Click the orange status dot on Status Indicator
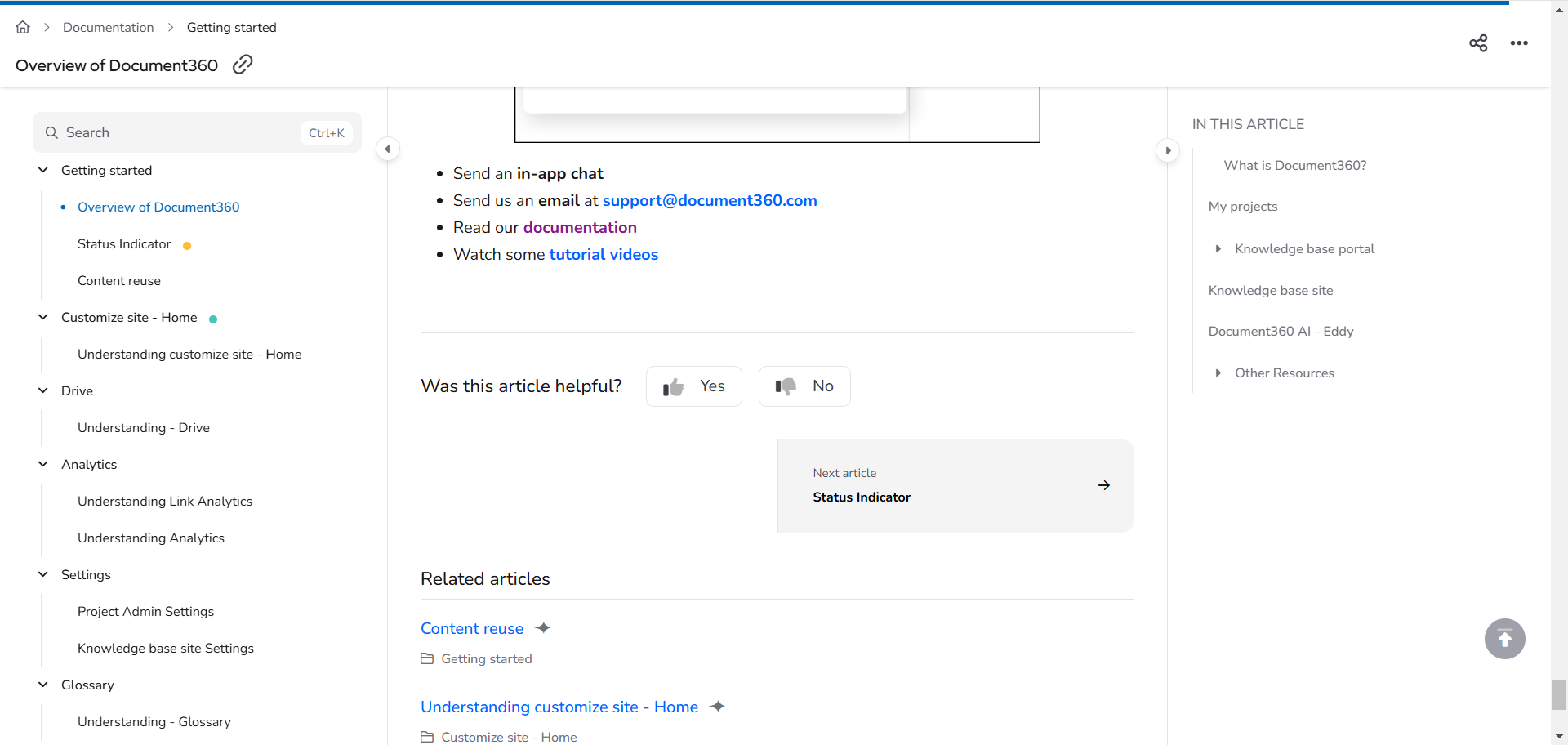The width and height of the screenshot is (1568, 745). click(x=187, y=245)
